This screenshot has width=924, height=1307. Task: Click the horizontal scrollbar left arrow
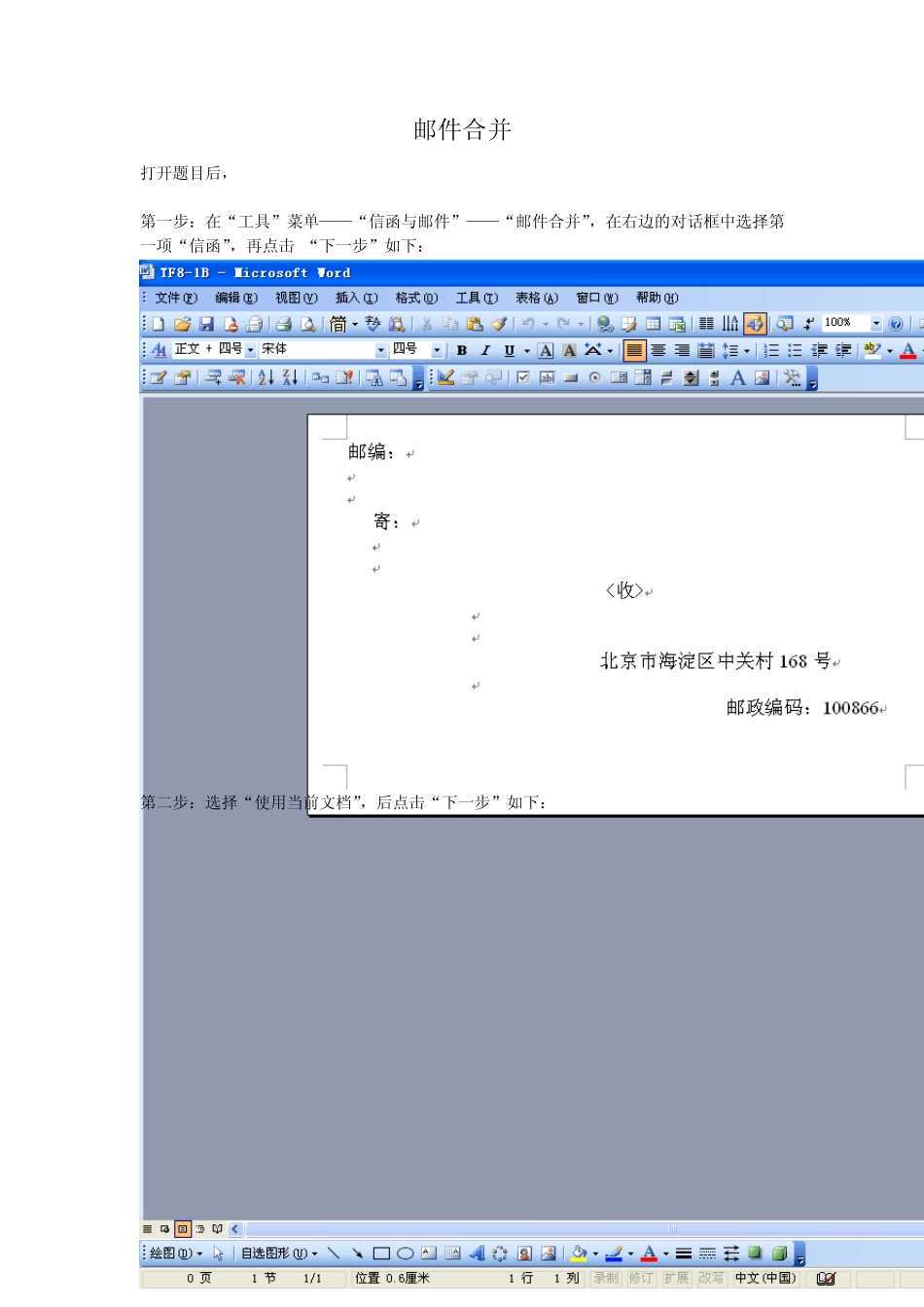234,1229
